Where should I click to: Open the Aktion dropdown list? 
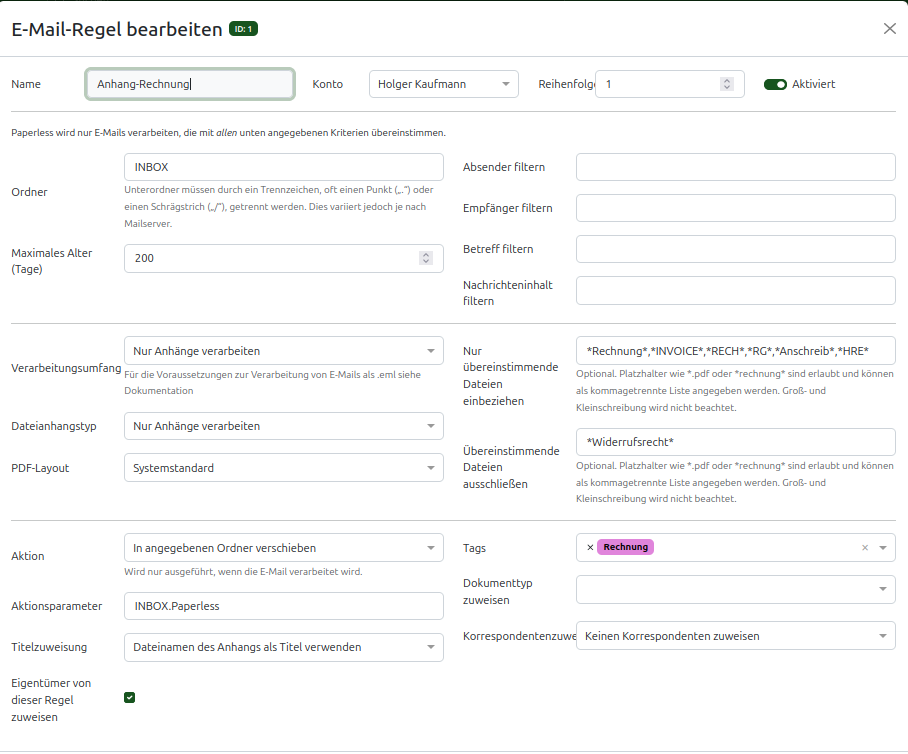coord(284,548)
